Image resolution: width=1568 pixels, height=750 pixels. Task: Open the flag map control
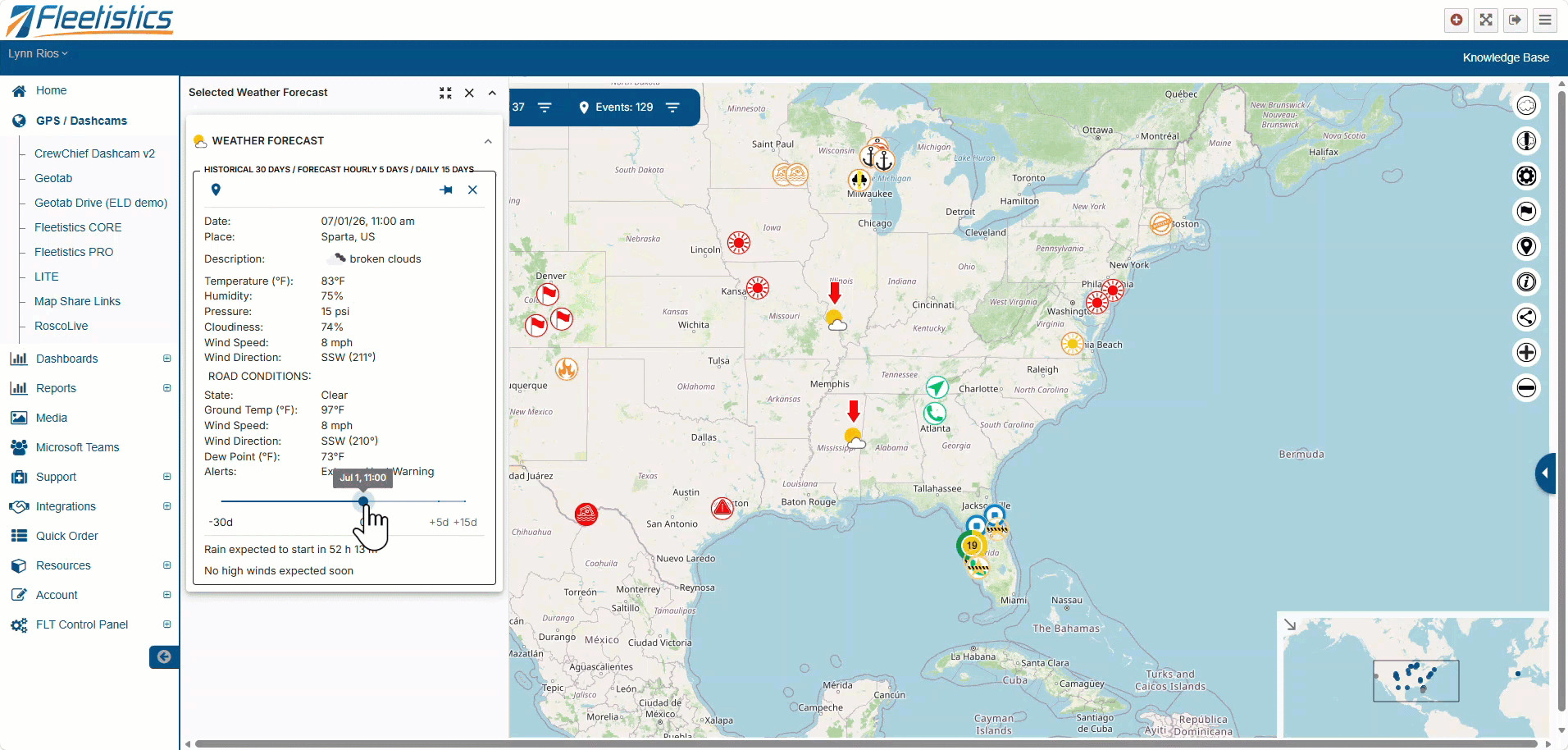(x=1526, y=212)
